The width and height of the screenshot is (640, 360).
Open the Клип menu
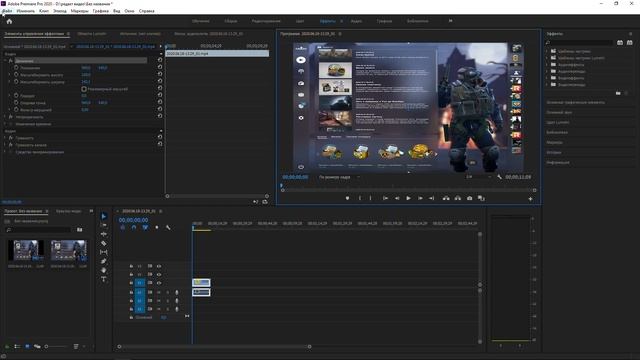pos(44,11)
